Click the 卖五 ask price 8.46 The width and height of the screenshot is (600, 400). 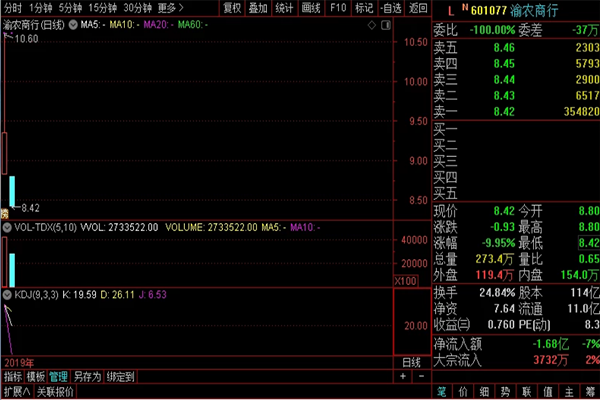(x=504, y=48)
